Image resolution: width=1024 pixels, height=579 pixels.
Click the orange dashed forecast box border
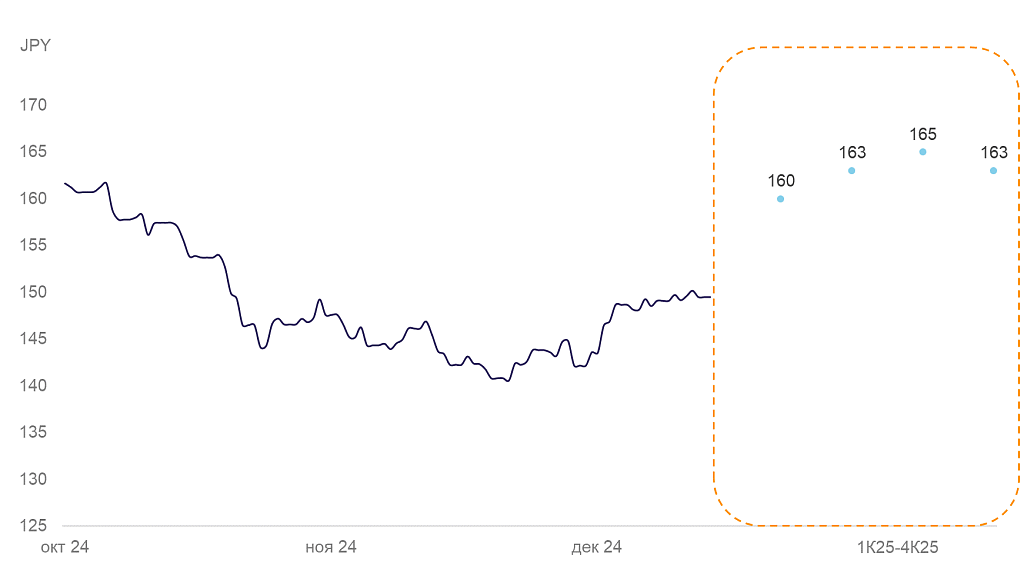tap(714, 300)
